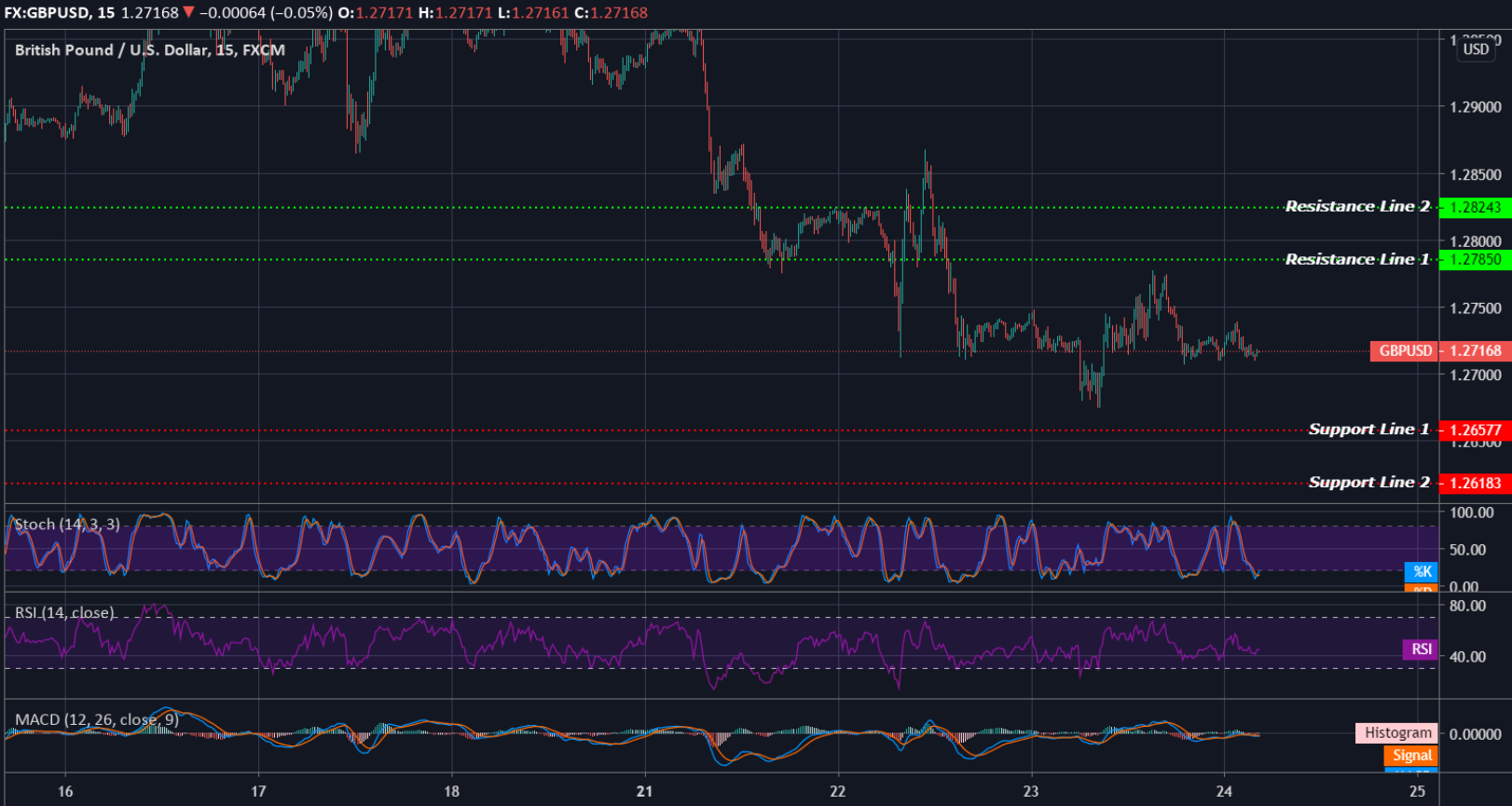Click the 1.27000 price axis label
Image resolution: width=1512 pixels, height=806 pixels.
(1476, 376)
